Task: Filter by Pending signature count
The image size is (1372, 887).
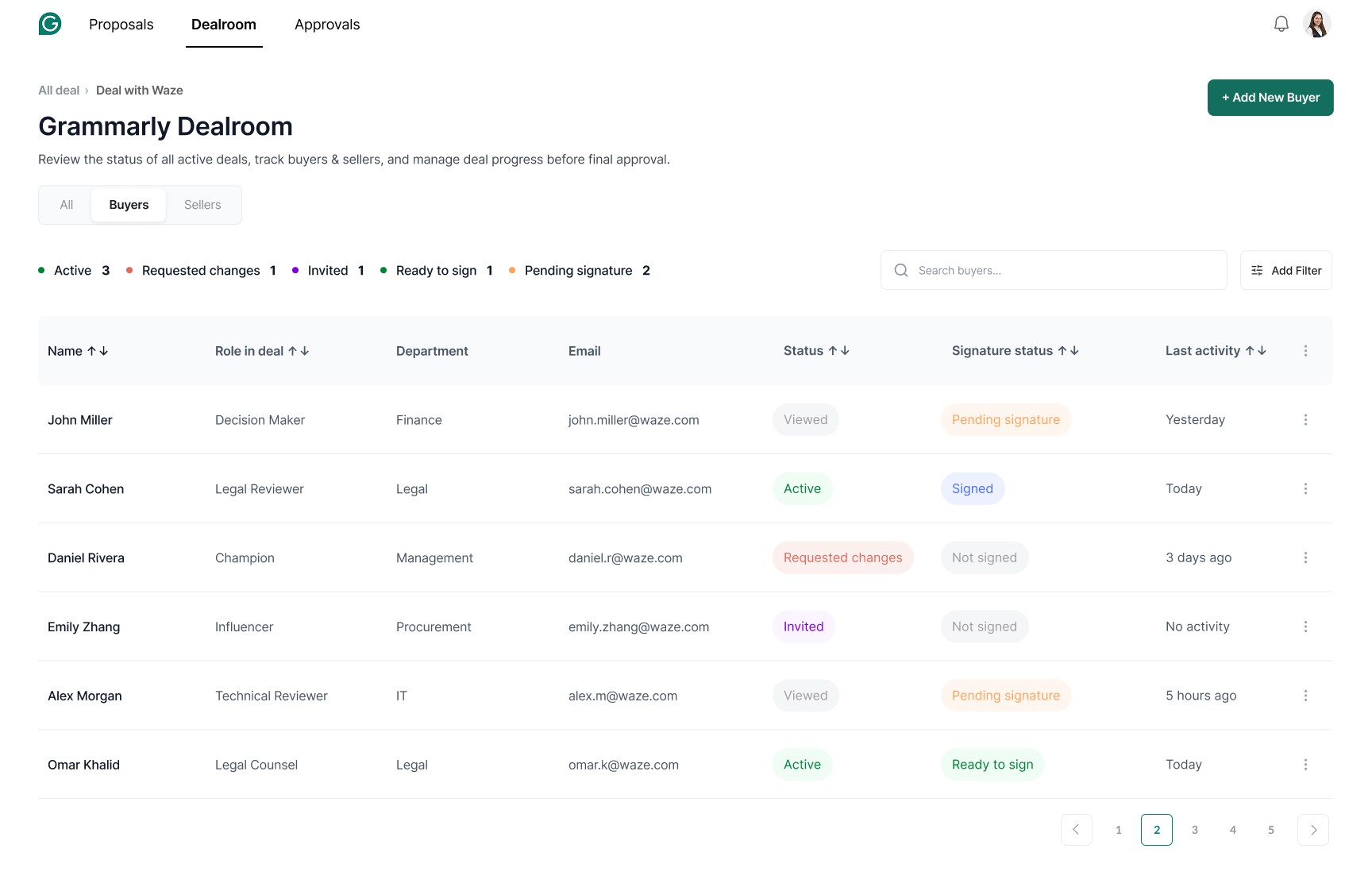Action: (580, 271)
